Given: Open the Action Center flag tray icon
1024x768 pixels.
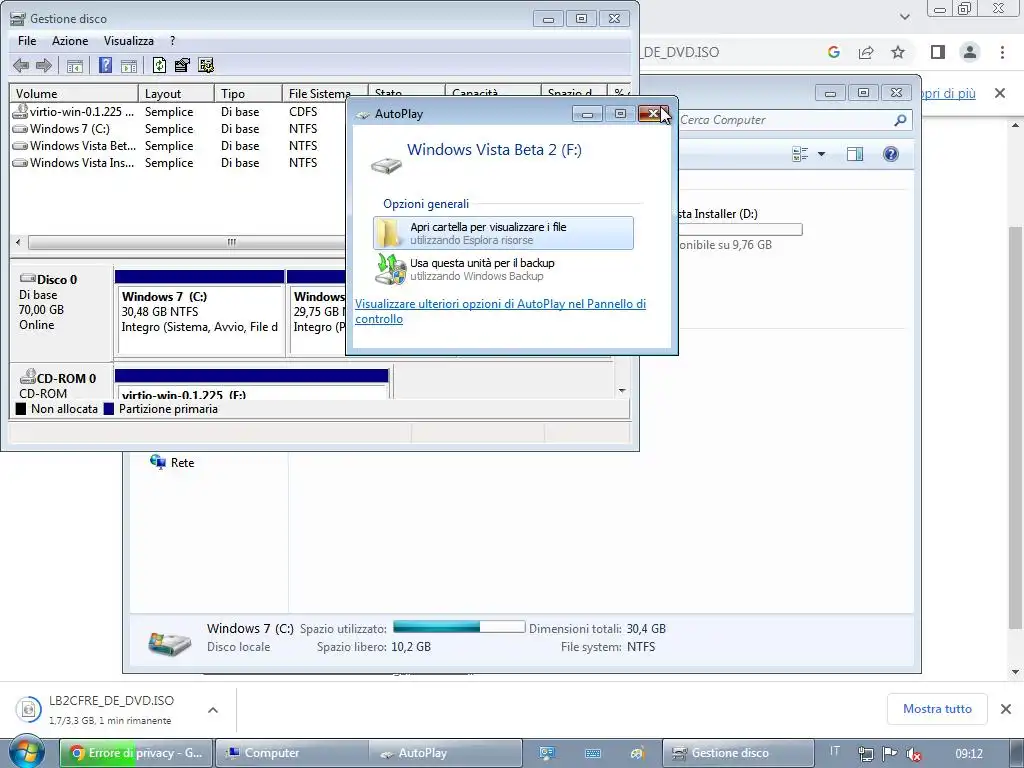Looking at the screenshot, I should point(889,754).
